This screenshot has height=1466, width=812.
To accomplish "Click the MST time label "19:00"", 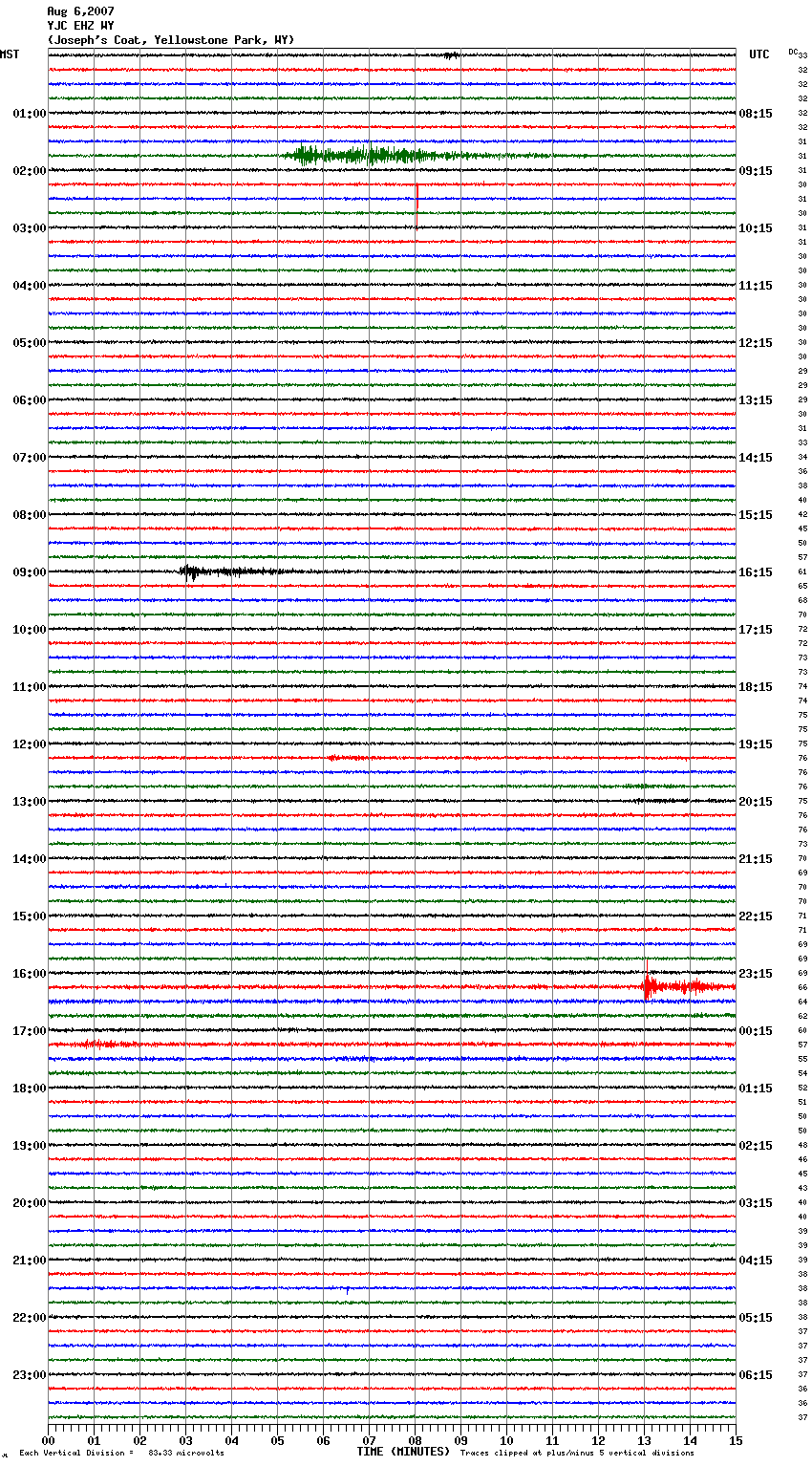I will tap(30, 1146).
